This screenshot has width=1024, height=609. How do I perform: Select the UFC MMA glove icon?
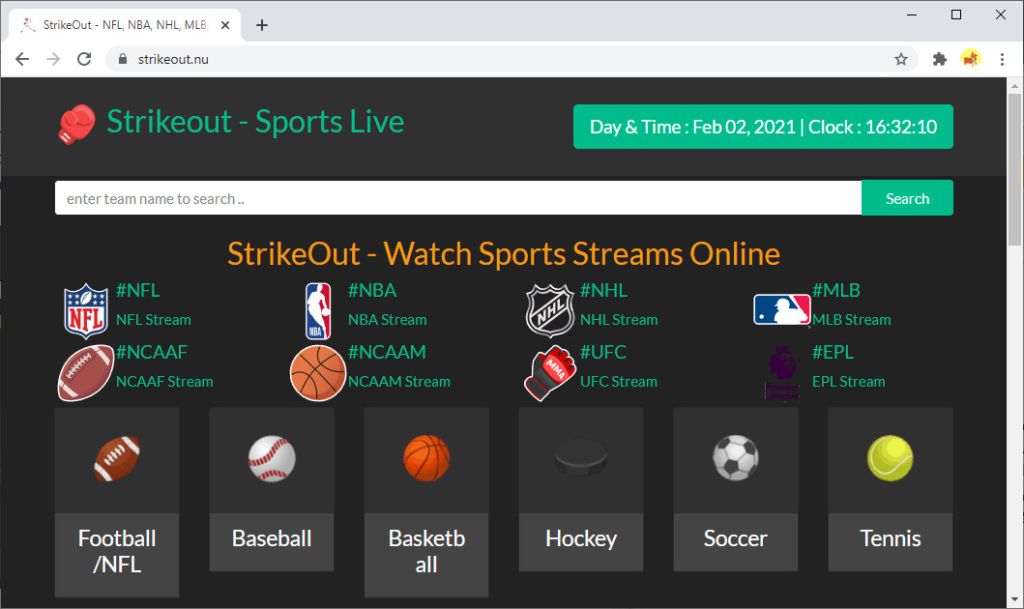pyautogui.click(x=550, y=373)
